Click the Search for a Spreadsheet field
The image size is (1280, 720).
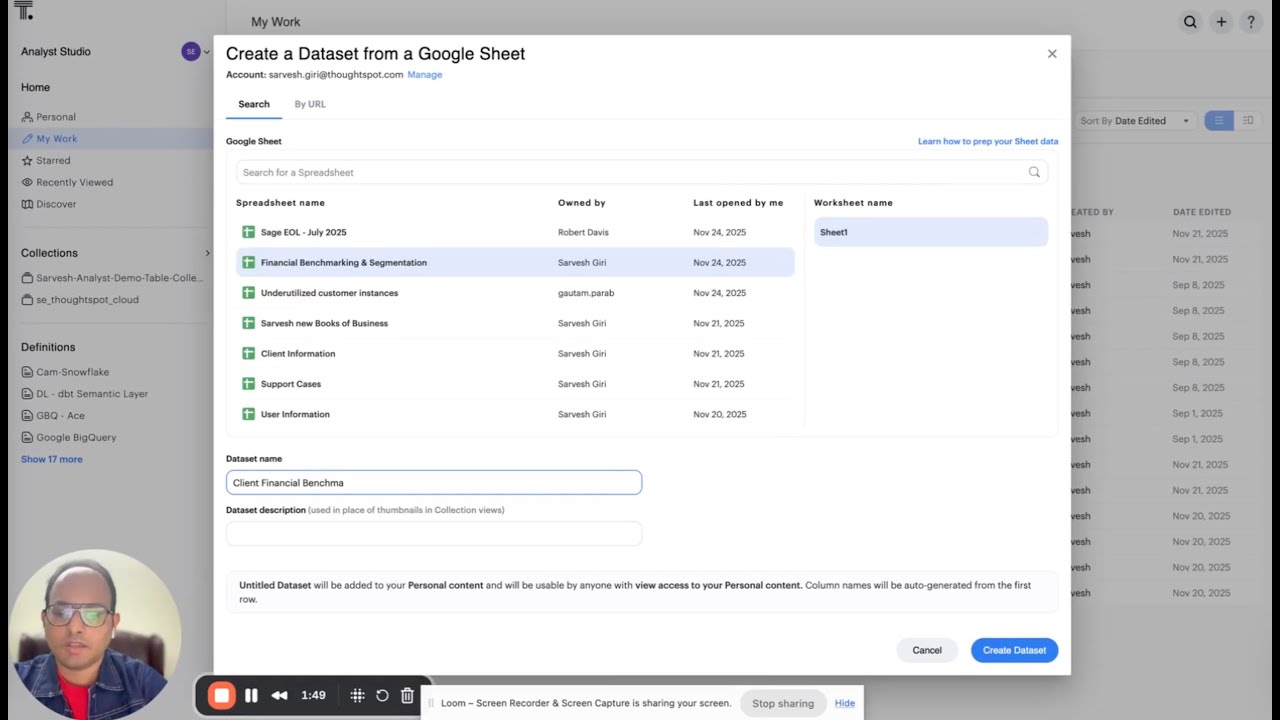pyautogui.click(x=642, y=172)
